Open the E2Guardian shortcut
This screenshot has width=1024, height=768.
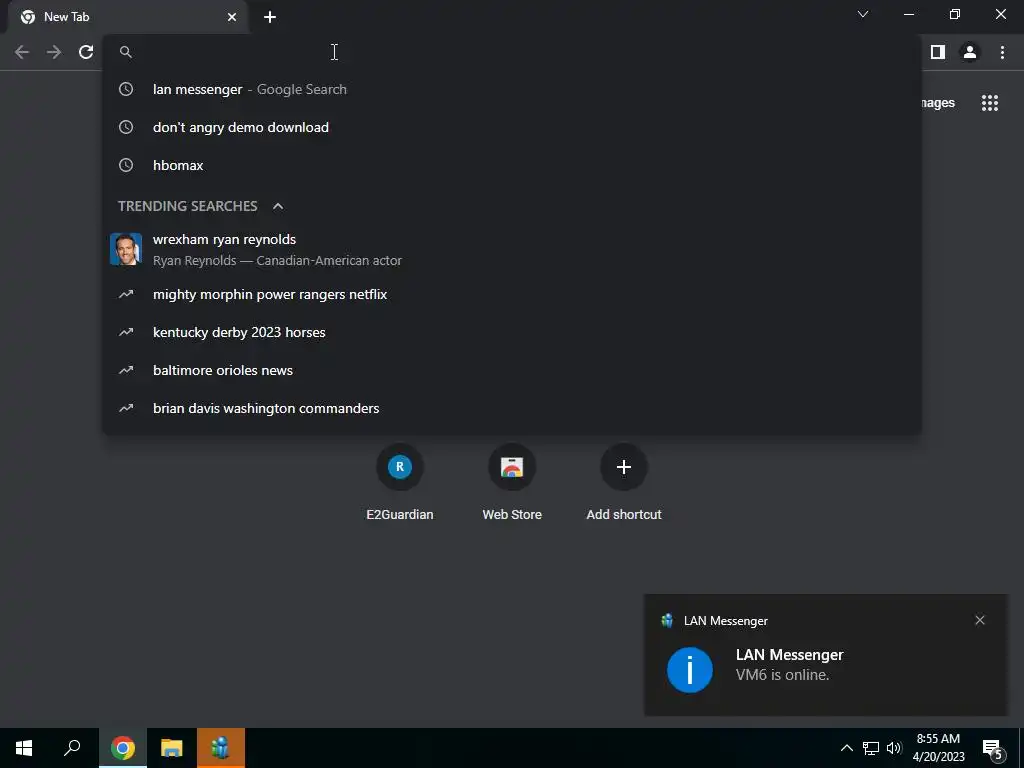tap(400, 482)
